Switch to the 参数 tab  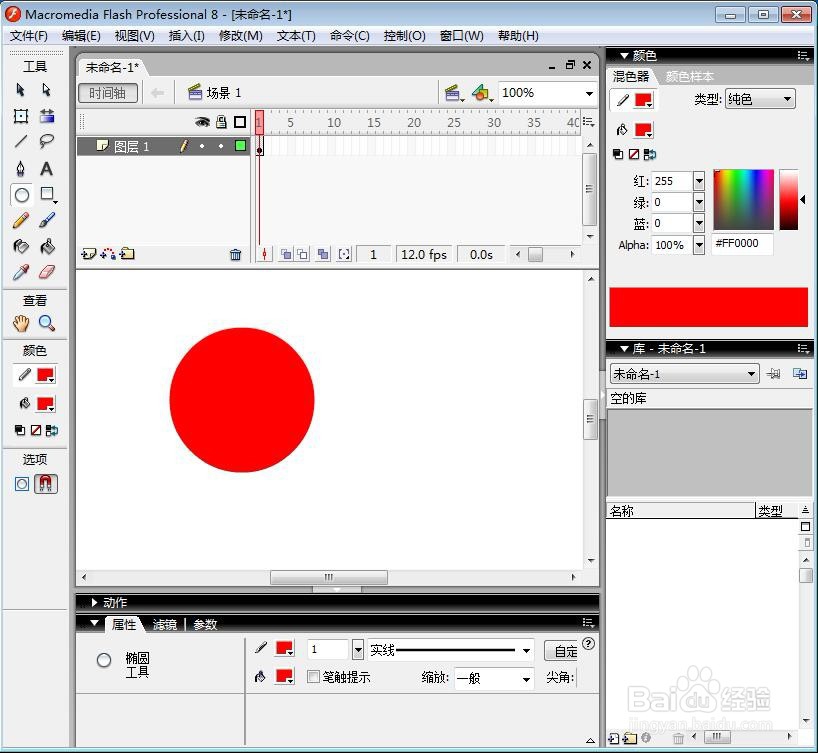(x=205, y=625)
